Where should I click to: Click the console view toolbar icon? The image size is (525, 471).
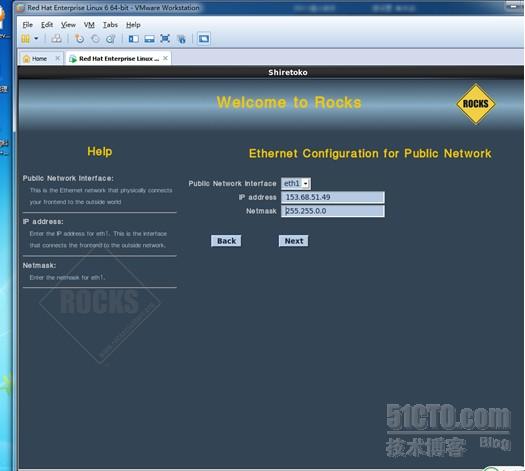pos(204,39)
